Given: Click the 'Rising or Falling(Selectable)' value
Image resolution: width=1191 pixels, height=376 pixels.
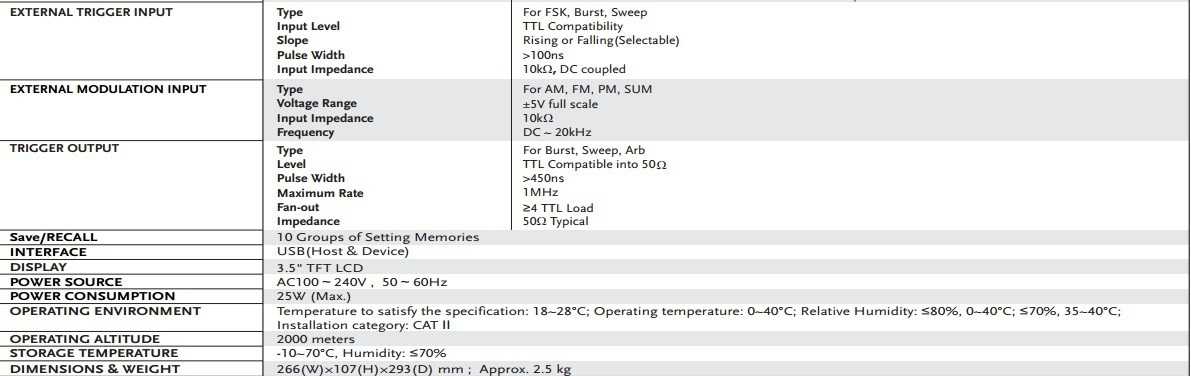Looking at the screenshot, I should pyautogui.click(x=601, y=40).
